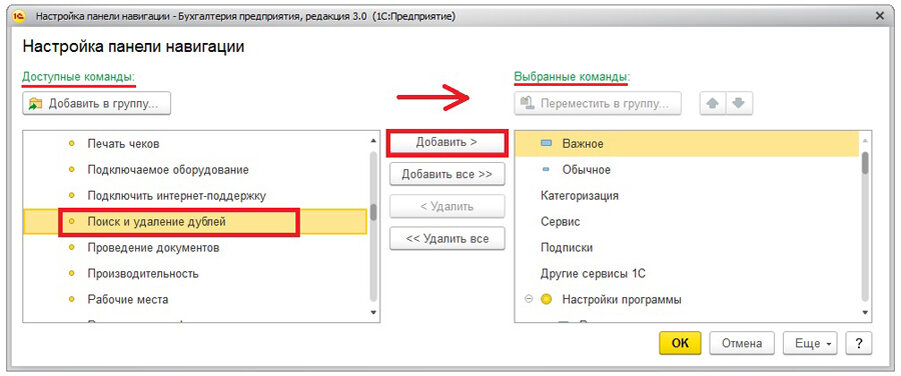Click the Move down arrow icon

739,103
